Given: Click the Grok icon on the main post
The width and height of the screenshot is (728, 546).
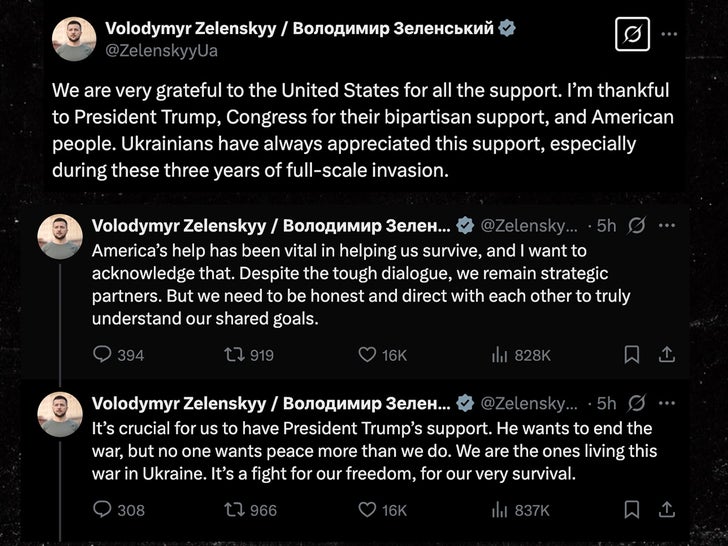Looking at the screenshot, I should pos(631,36).
